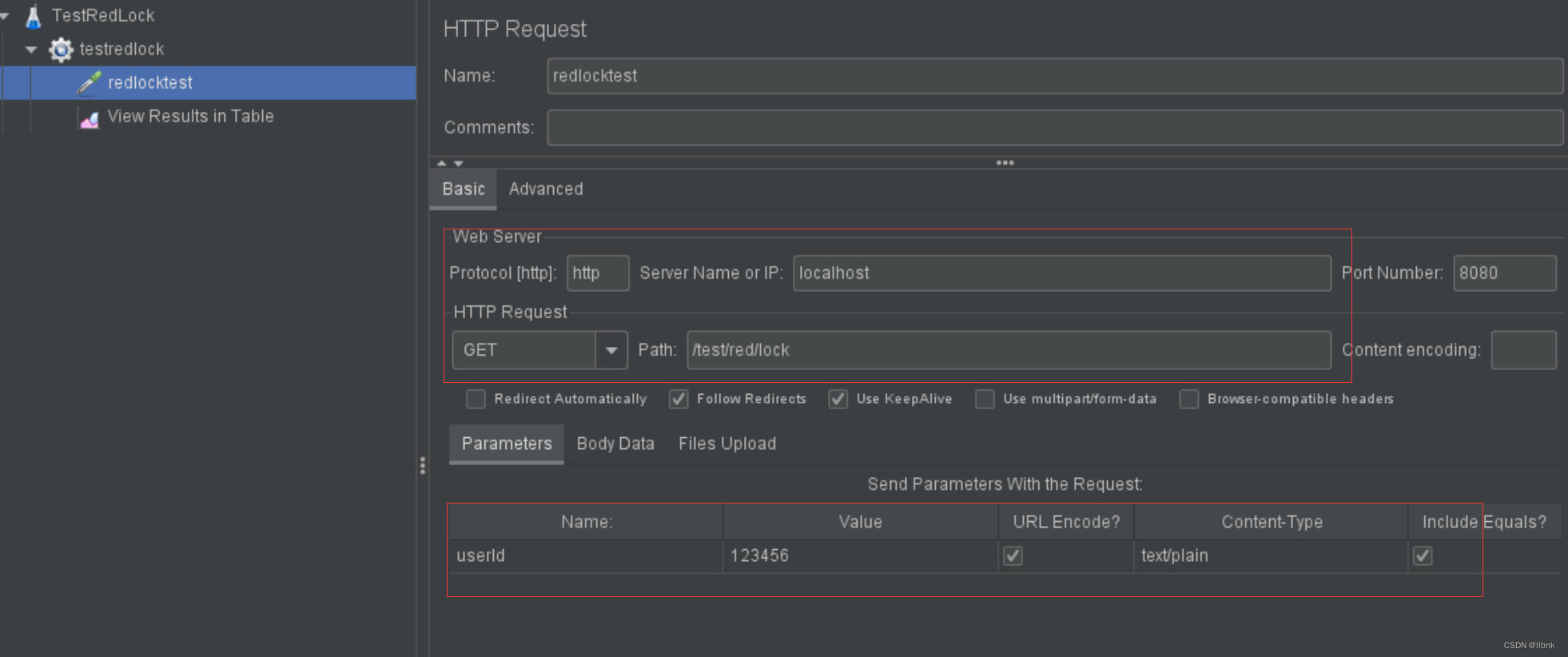Toggle URL Encode checkbox for userId

[1013, 555]
